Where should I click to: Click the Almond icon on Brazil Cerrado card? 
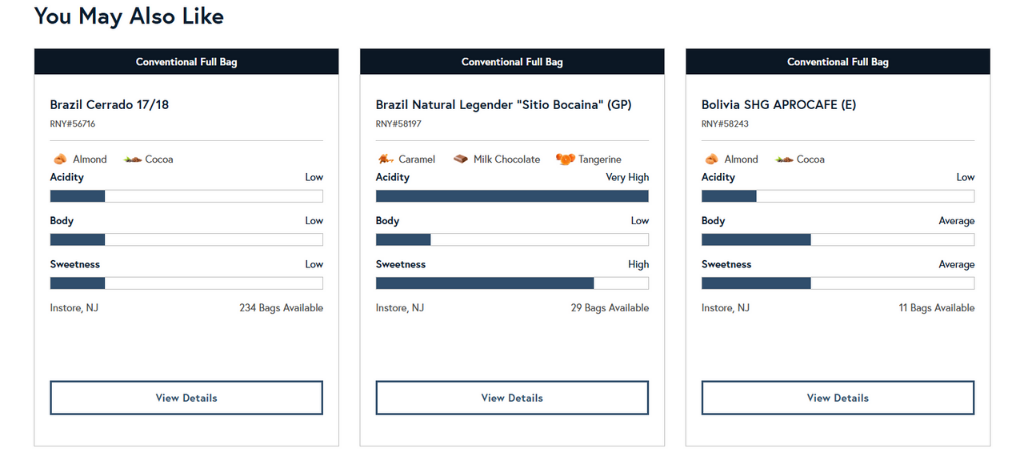click(59, 159)
